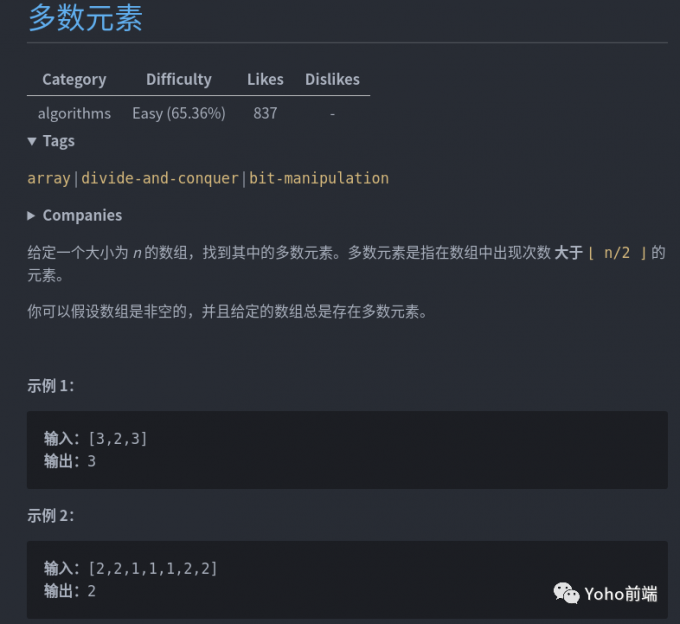
Task: Click the WeChat logo icon
Action: click(566, 593)
